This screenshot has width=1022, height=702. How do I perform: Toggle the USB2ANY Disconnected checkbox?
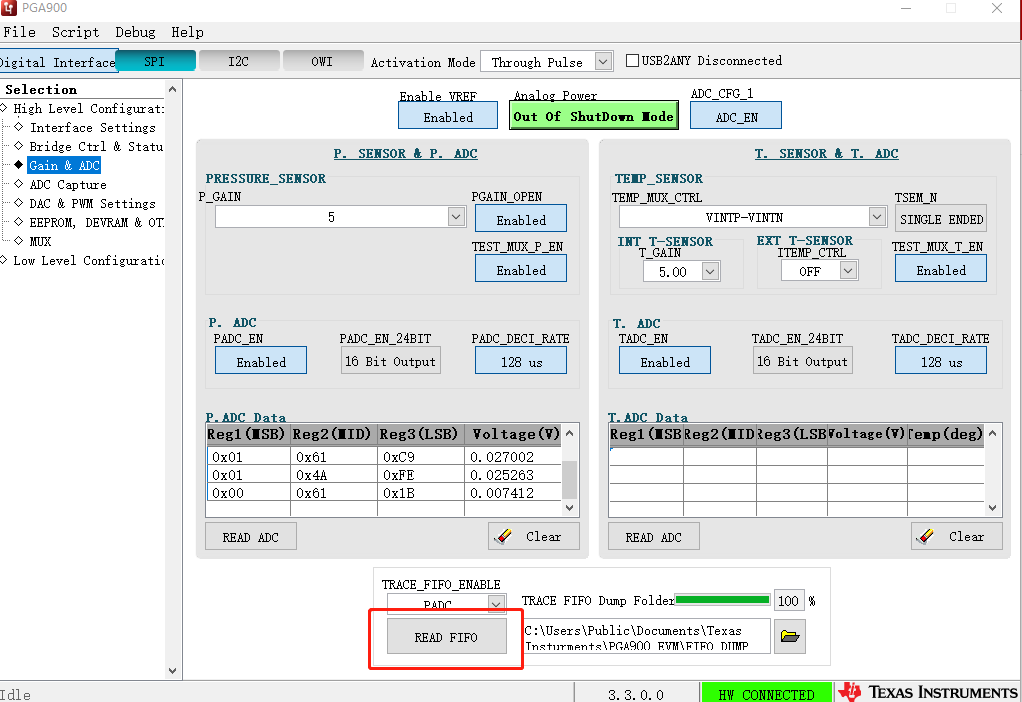[632, 61]
